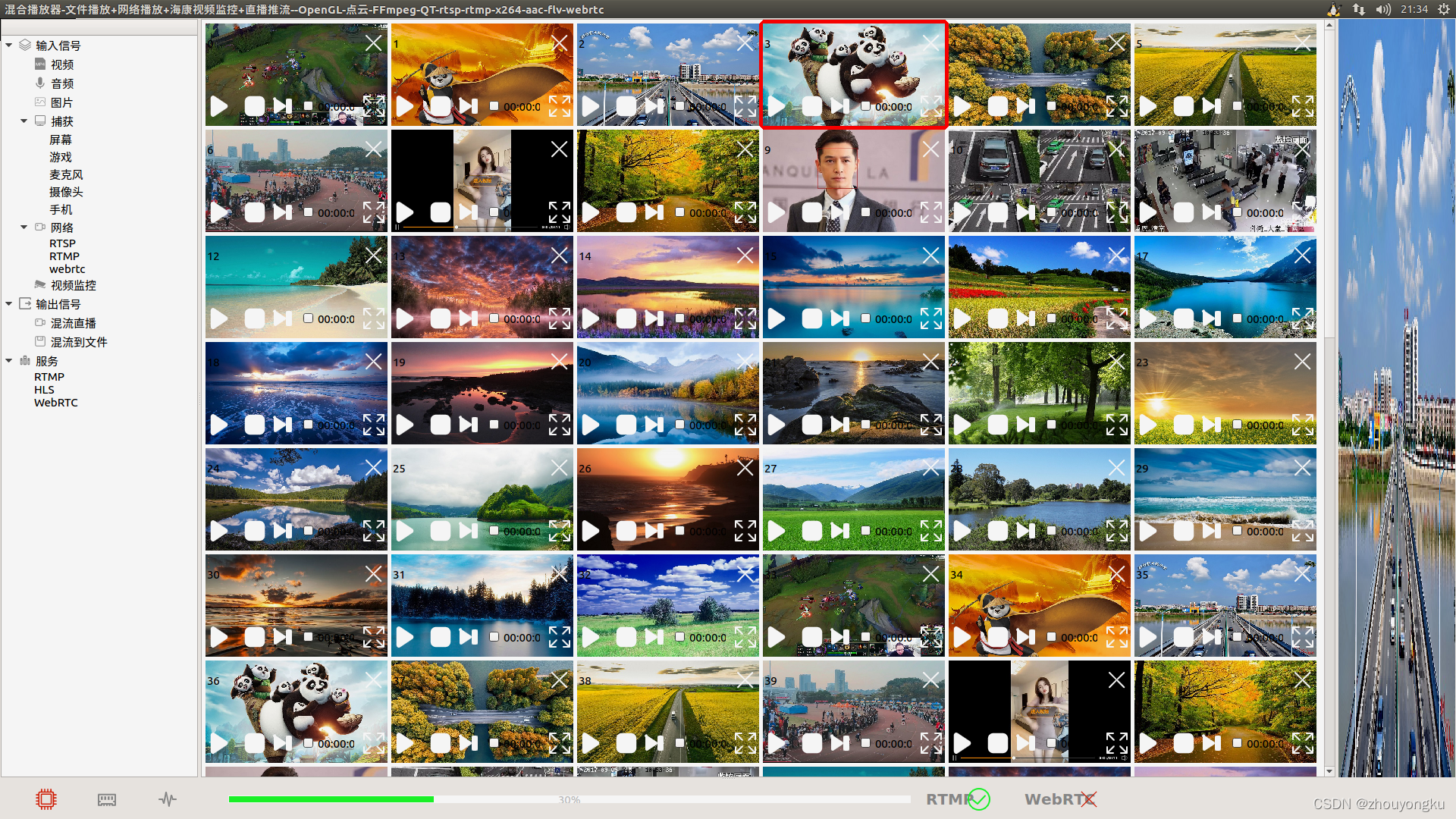Screen dimensions: 1456x819
Task: Advance one frame in tile 19
Action: tap(468, 425)
